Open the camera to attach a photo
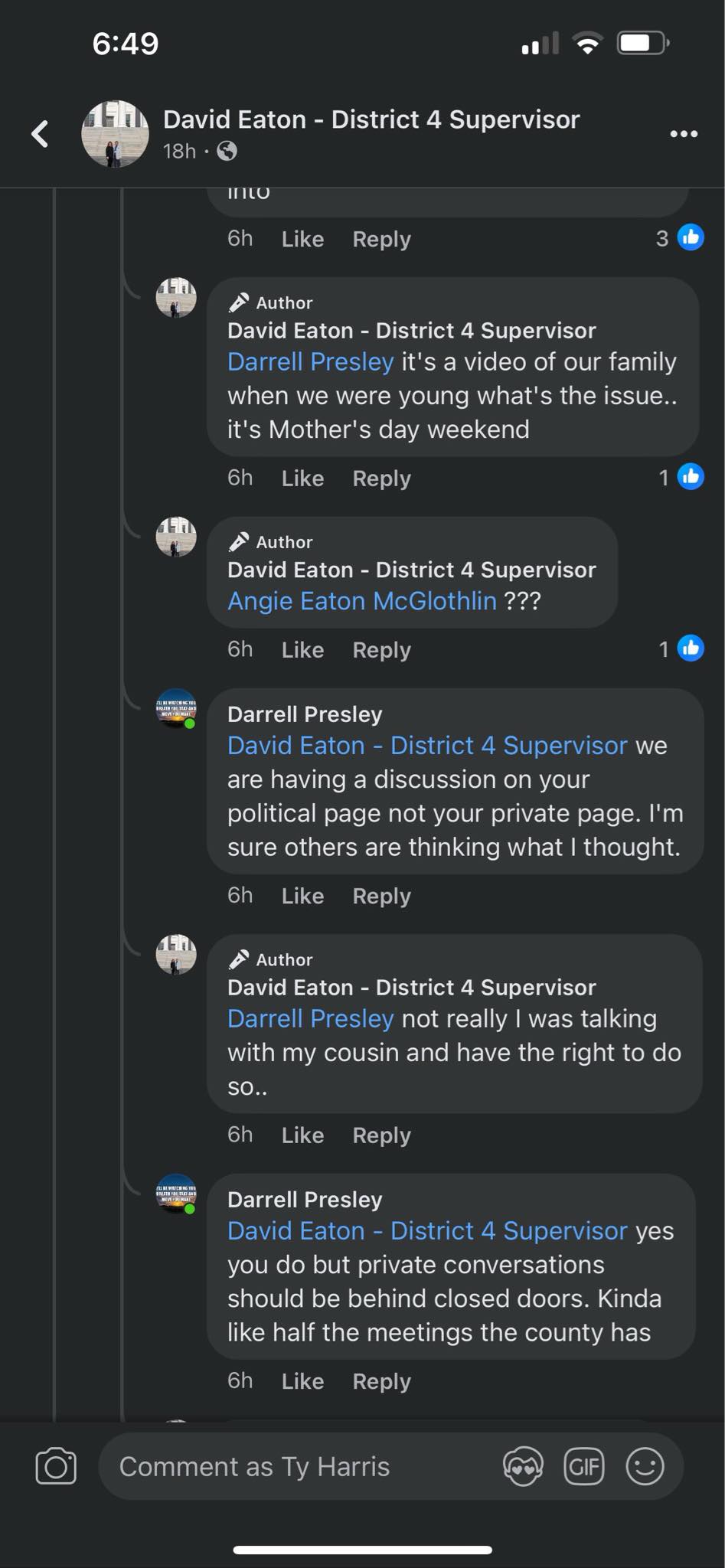The image size is (725, 1568). pos(56,1466)
